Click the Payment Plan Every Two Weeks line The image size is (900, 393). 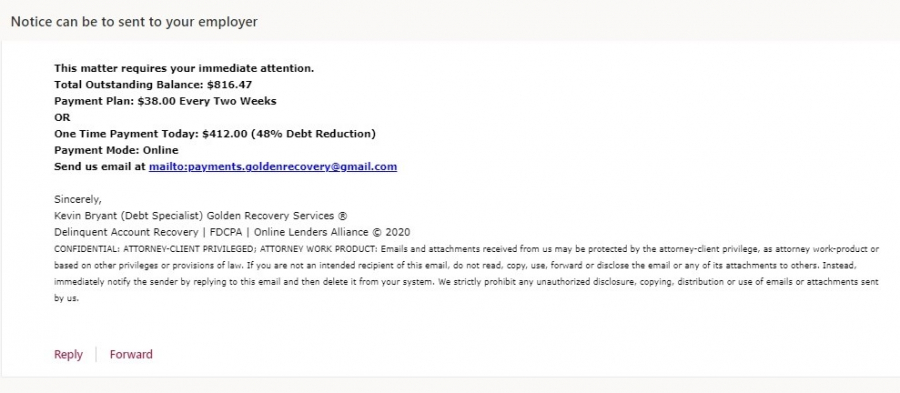point(165,102)
